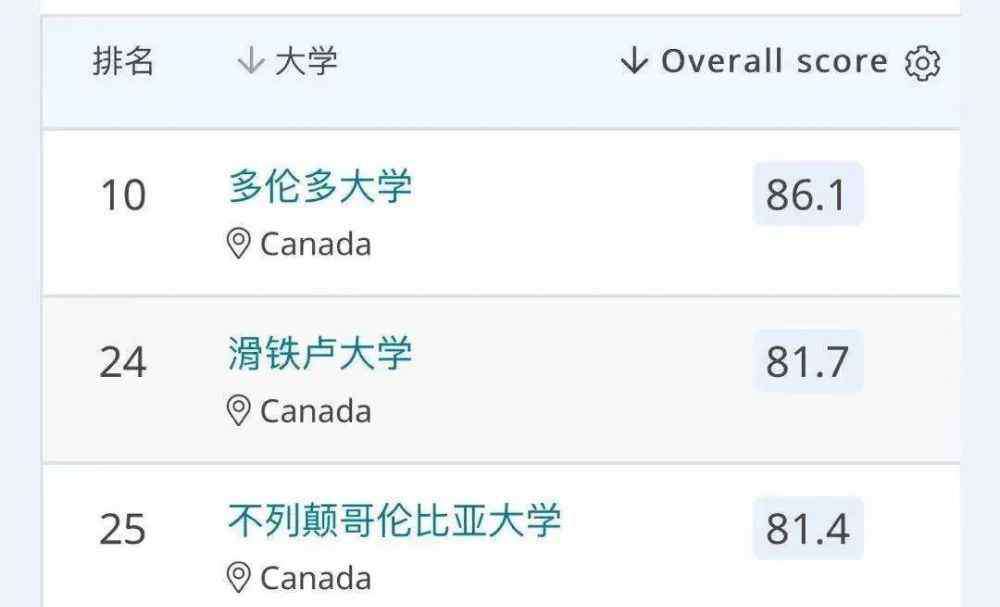
Task: Select rank 10 row number
Action: click(123, 194)
